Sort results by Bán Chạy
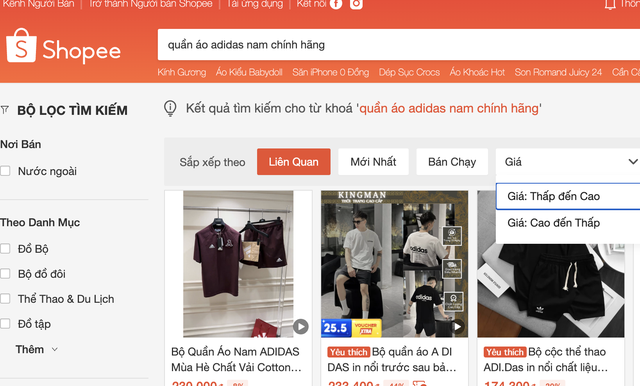 pyautogui.click(x=452, y=162)
